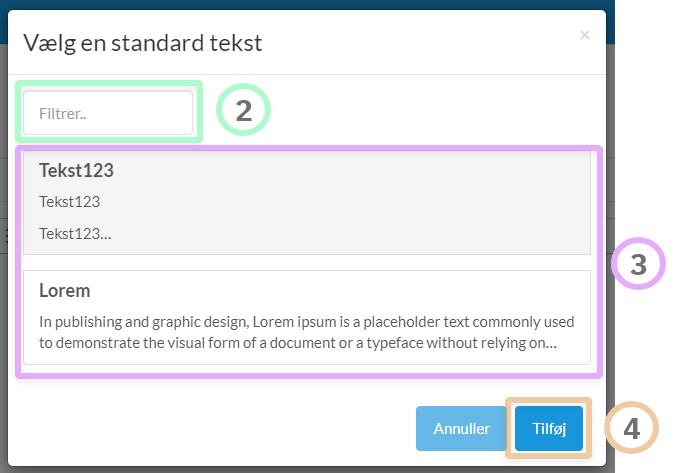Click the orange circled number 4 marker
Image resolution: width=676 pixels, height=473 pixels.
pos(631,428)
